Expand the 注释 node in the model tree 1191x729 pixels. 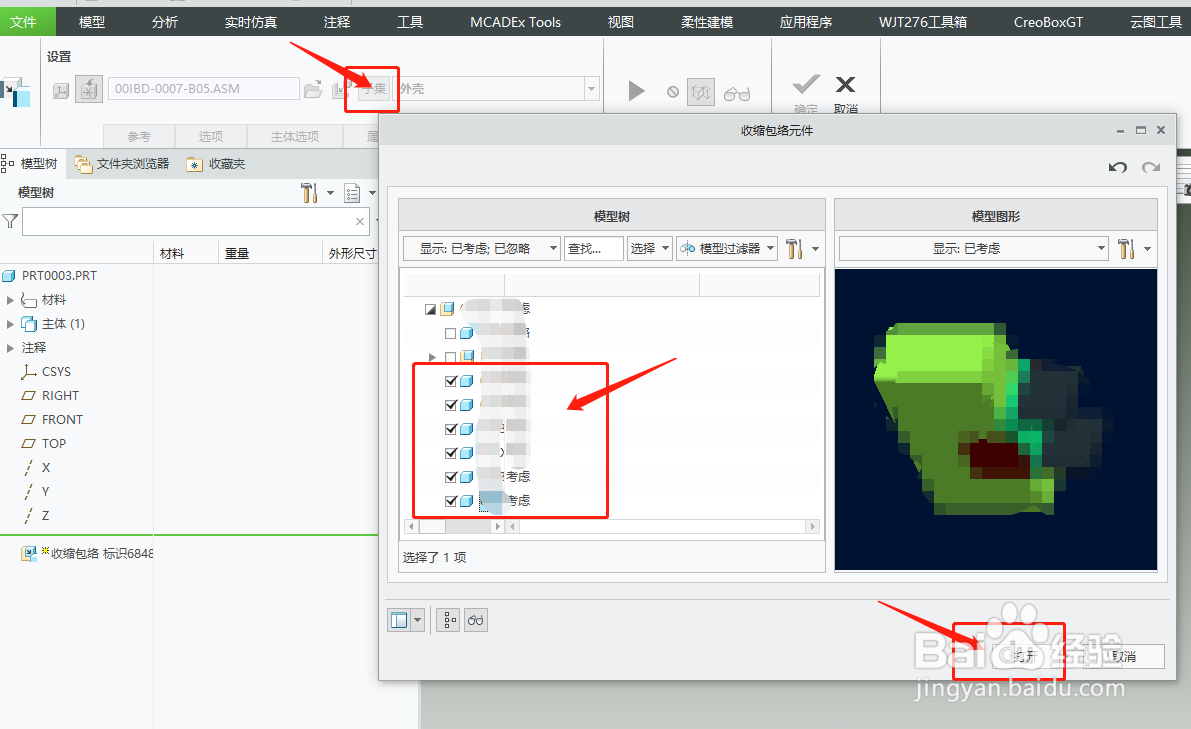(10, 348)
